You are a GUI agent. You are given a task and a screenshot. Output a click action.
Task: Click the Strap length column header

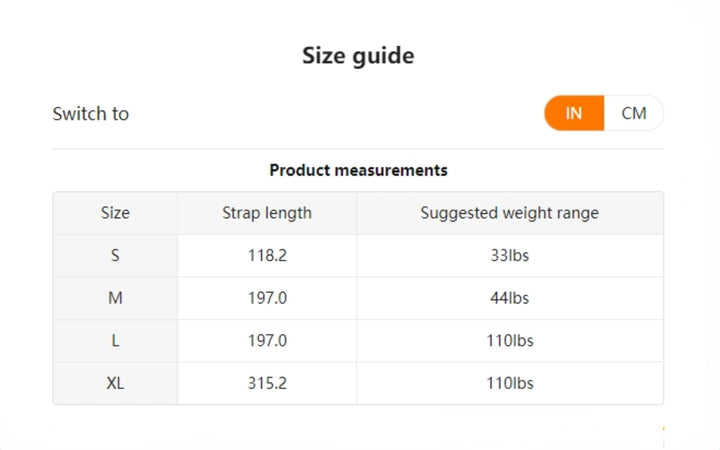point(267,213)
